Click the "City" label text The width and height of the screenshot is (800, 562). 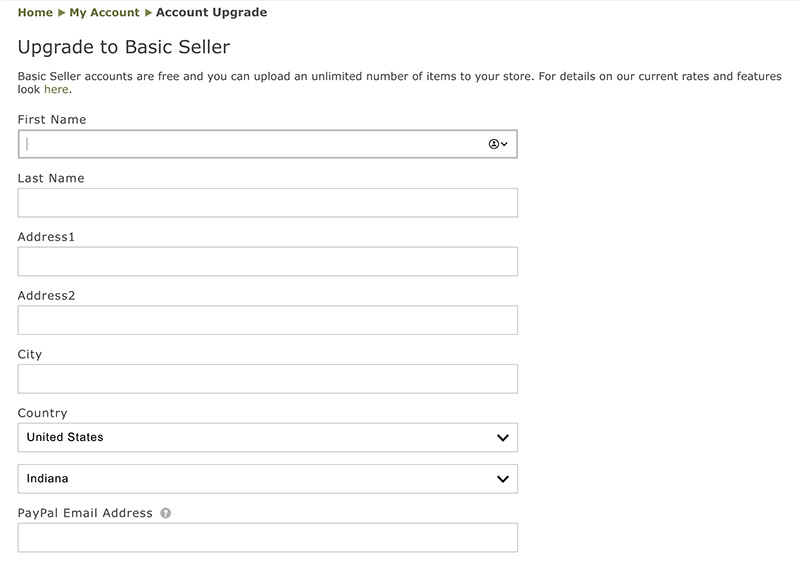[x=30, y=355]
